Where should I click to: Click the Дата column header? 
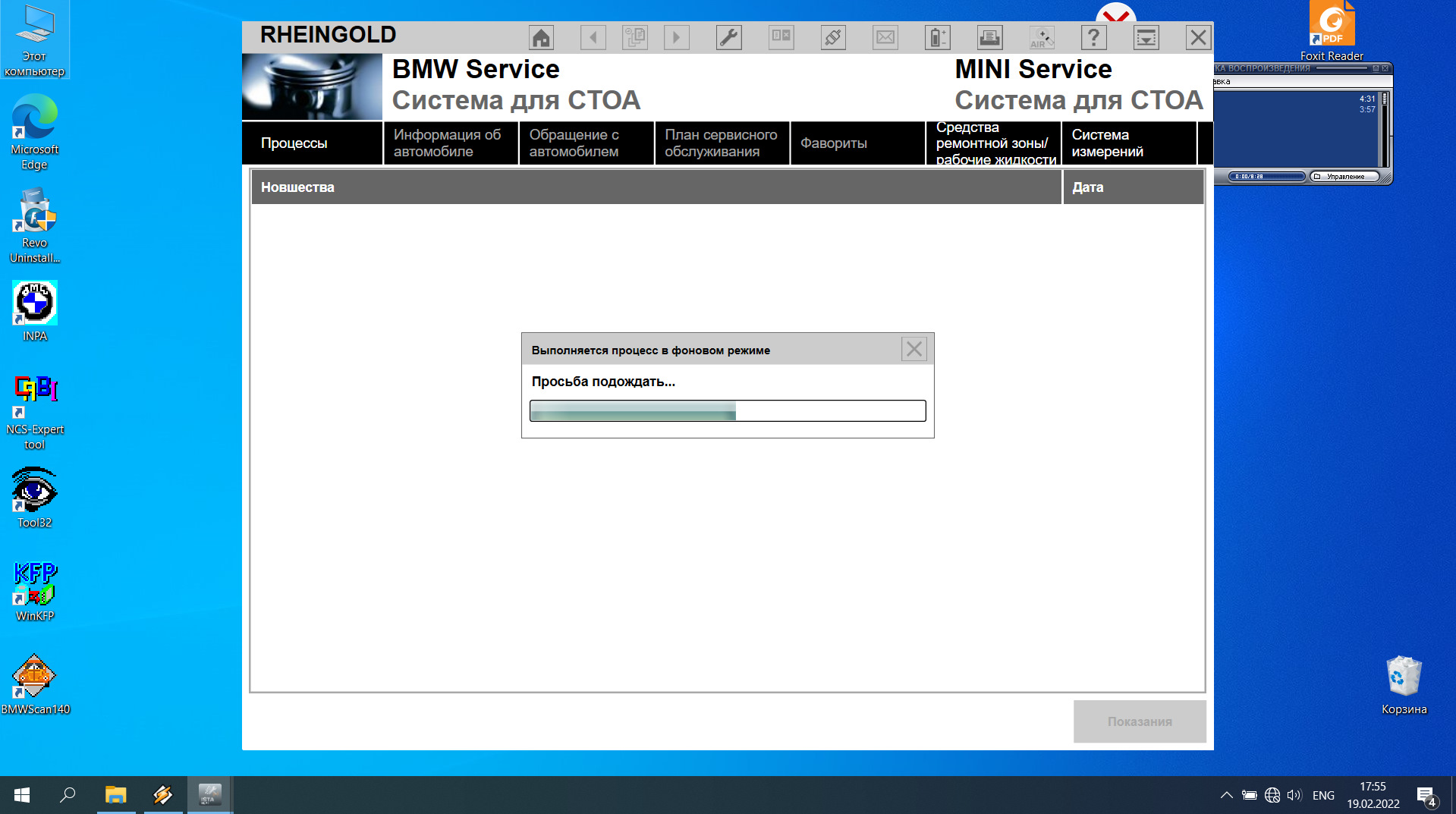pos(1134,187)
